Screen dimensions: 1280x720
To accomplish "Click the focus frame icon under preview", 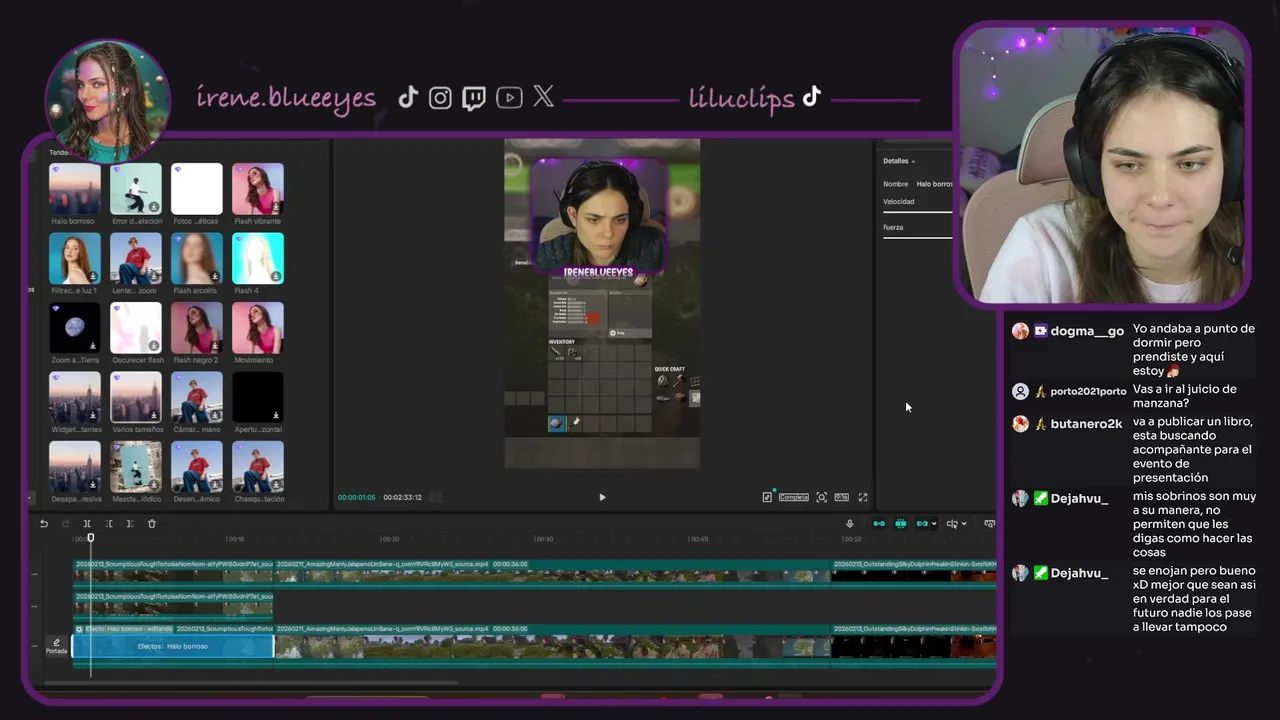I will click(x=821, y=497).
